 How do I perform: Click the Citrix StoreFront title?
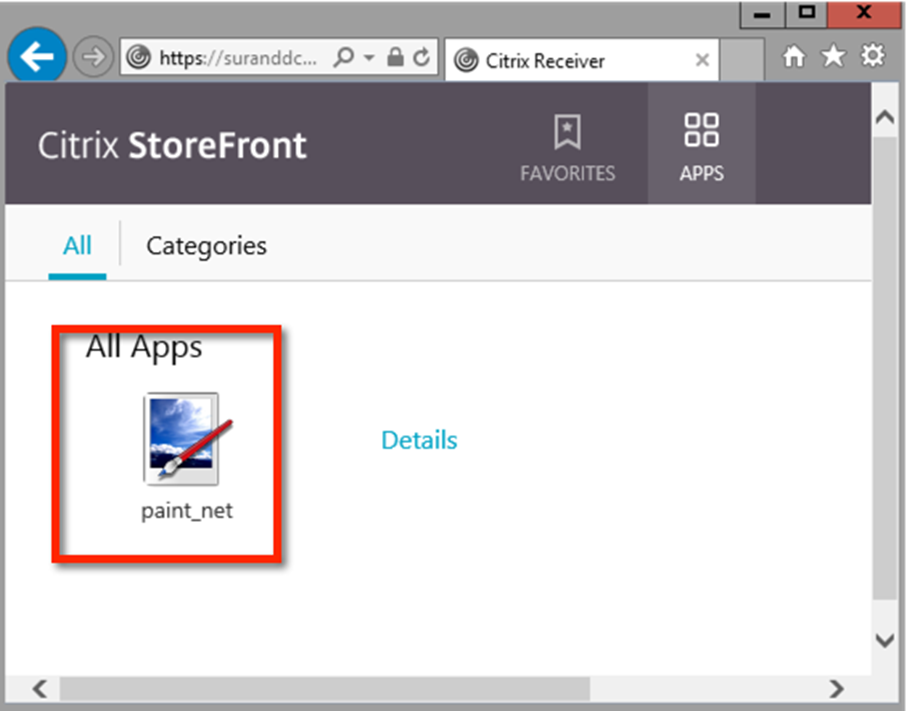click(172, 145)
